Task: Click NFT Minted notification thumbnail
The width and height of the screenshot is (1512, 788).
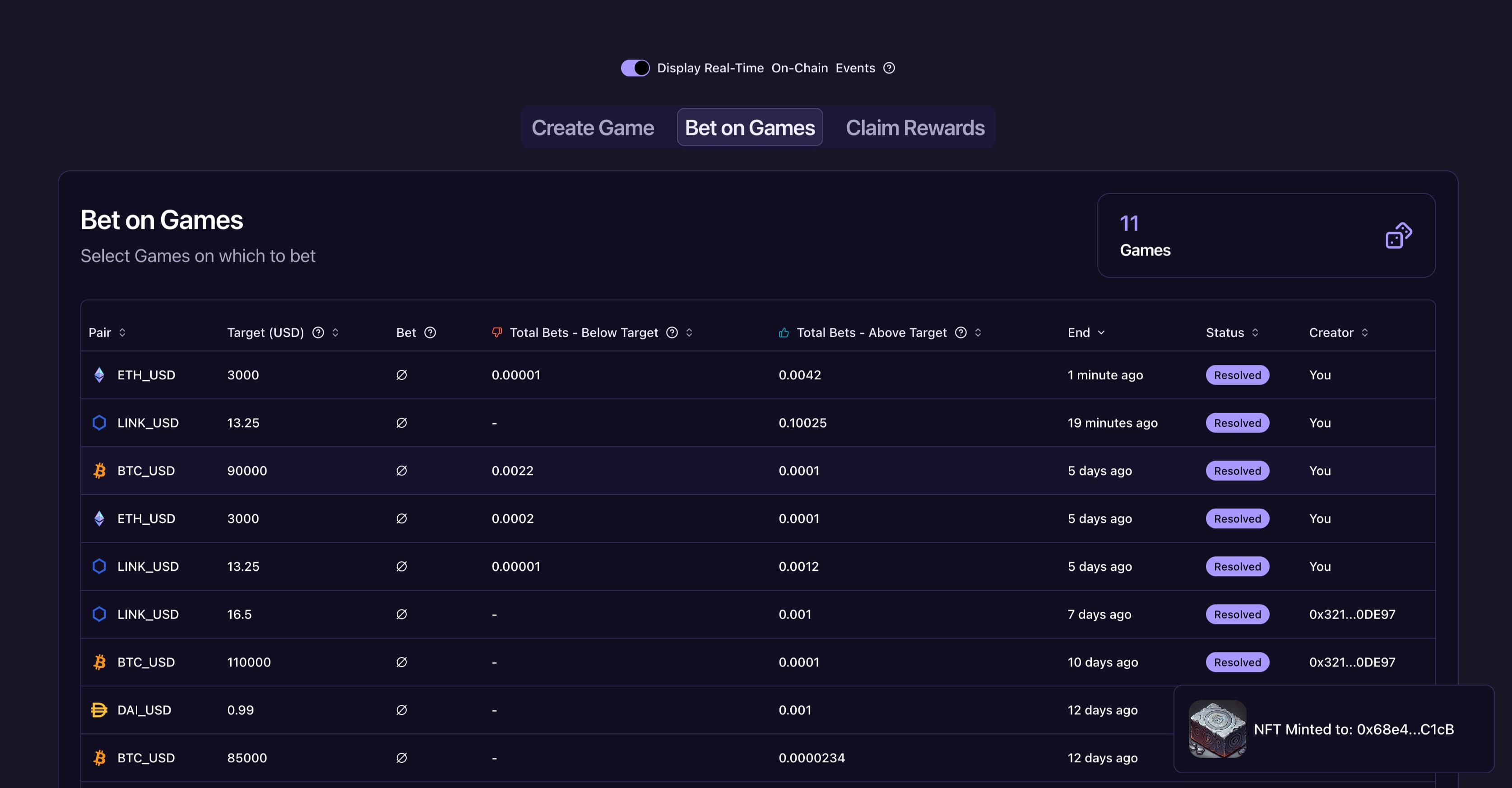Action: [x=1217, y=729]
